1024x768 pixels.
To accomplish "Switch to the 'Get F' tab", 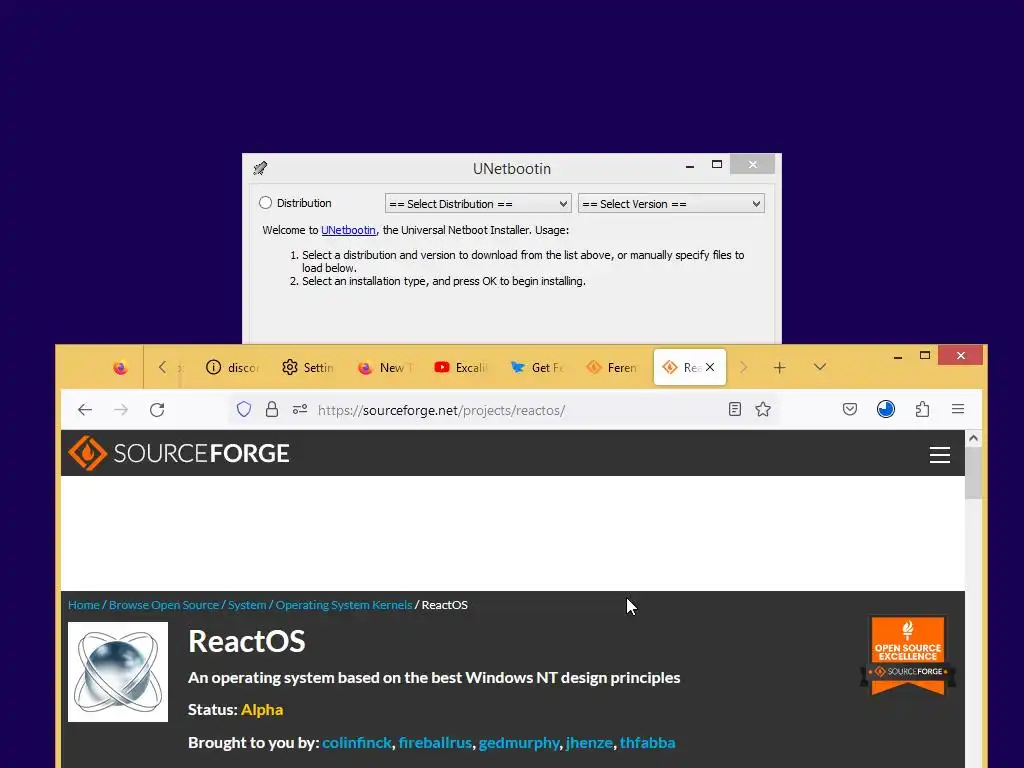I will tap(537, 368).
